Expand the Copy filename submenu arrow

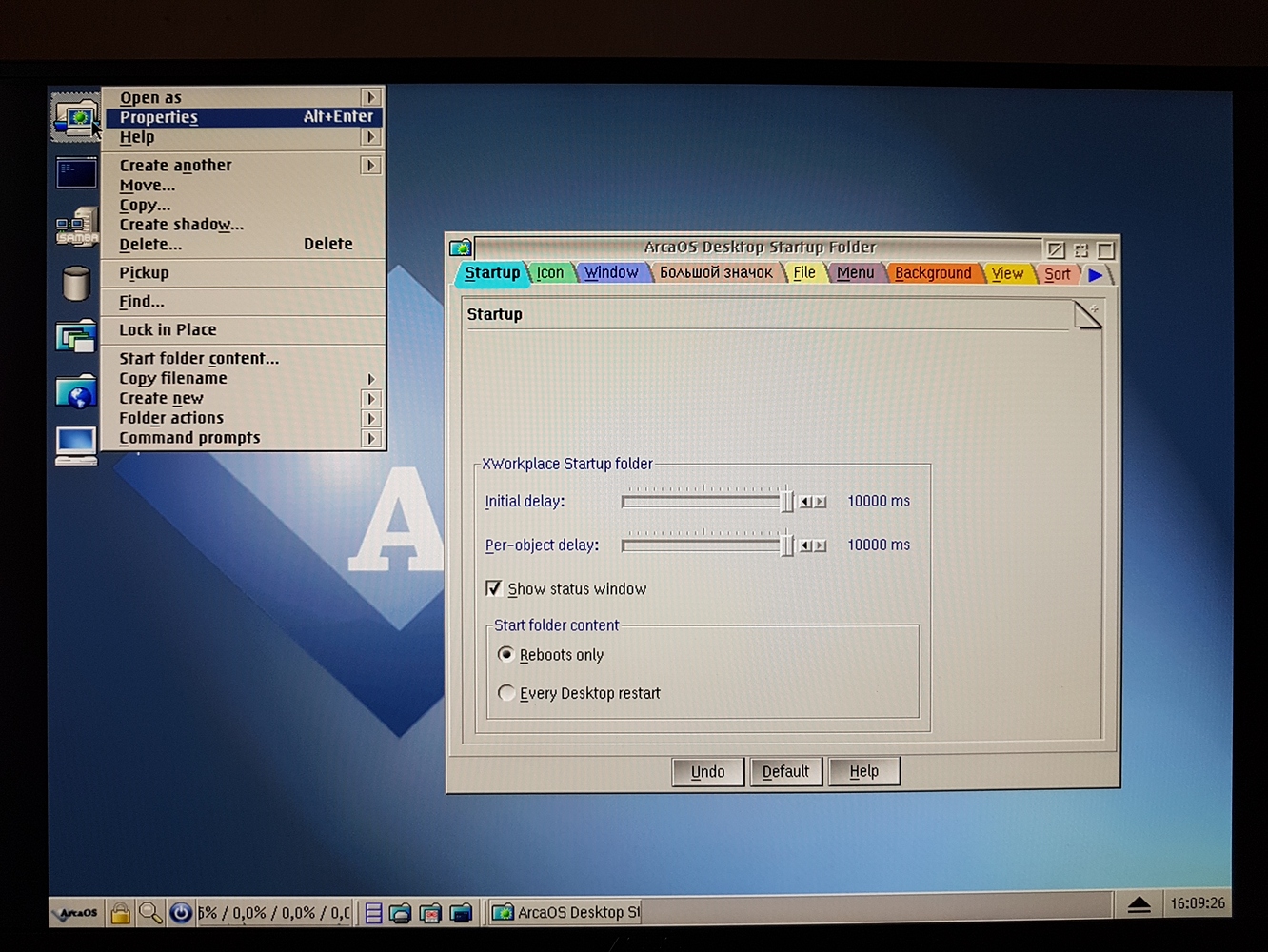[371, 379]
